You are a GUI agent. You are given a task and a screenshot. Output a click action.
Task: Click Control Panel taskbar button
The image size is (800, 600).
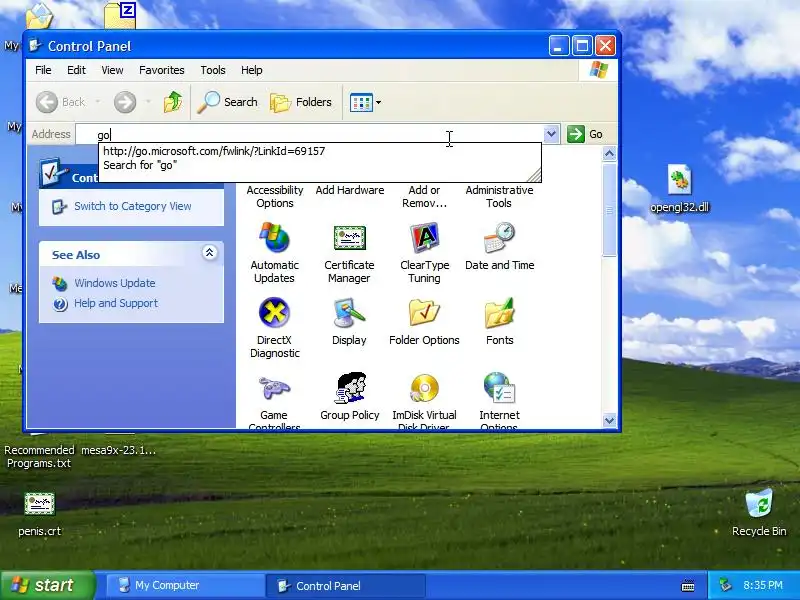345,585
